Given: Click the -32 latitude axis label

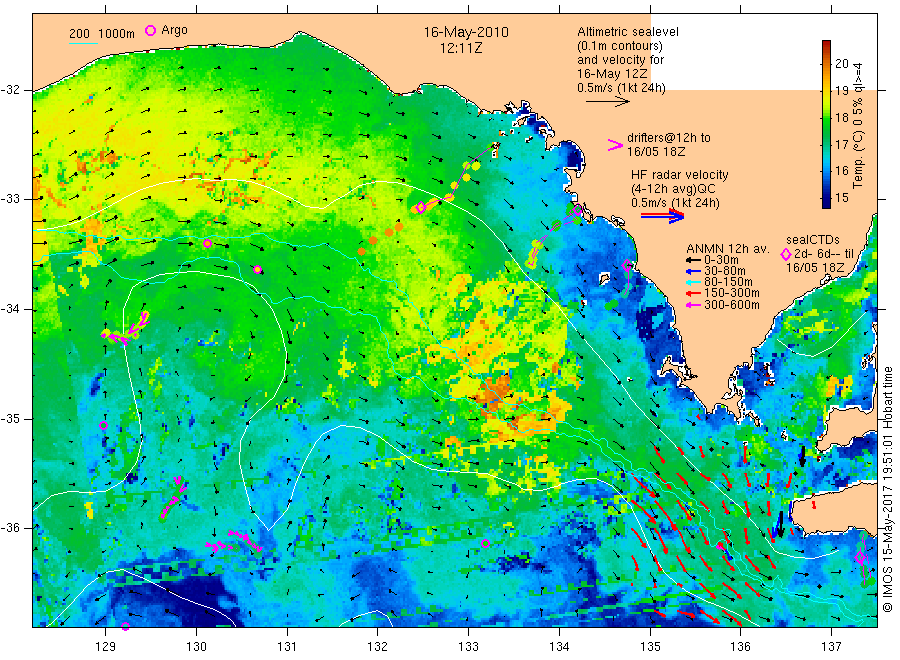Looking at the screenshot, I should point(10,90).
